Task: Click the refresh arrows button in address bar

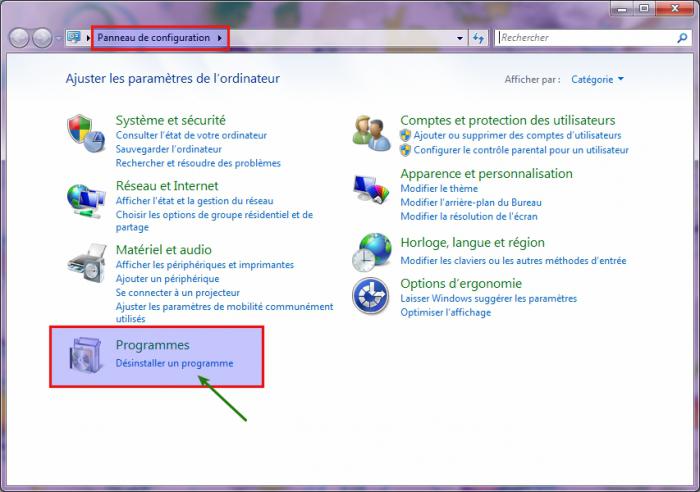Action: click(x=479, y=38)
